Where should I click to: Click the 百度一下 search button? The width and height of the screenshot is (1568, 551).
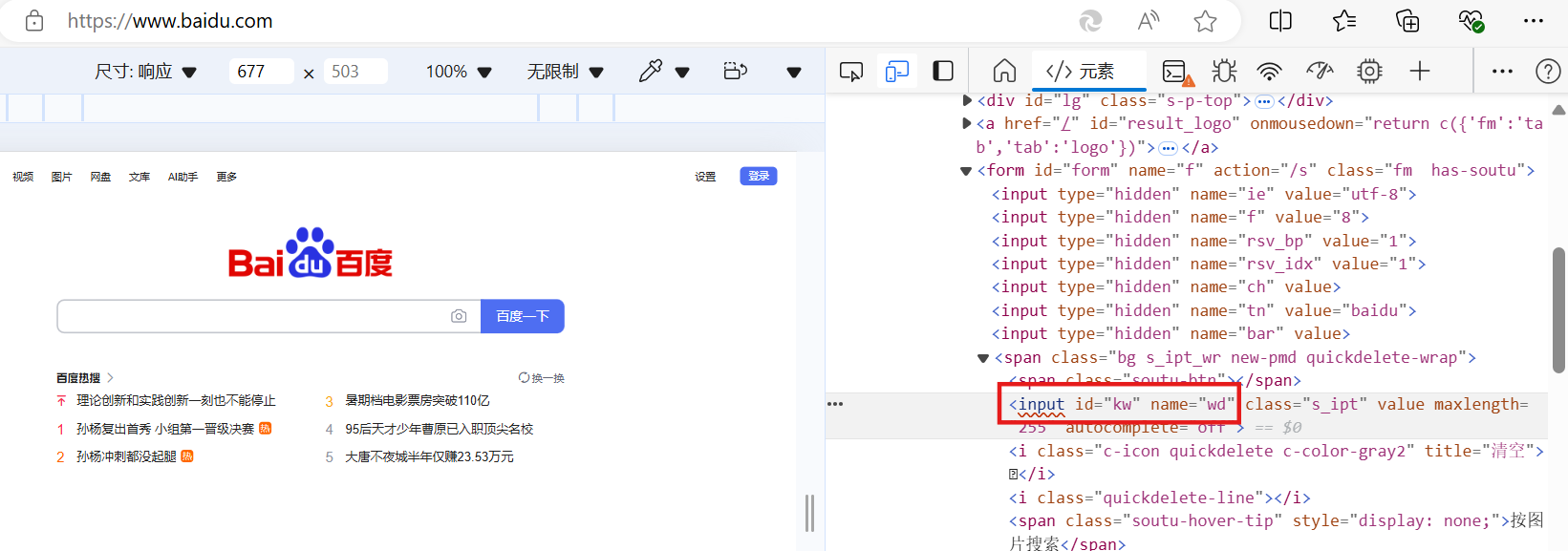522,316
